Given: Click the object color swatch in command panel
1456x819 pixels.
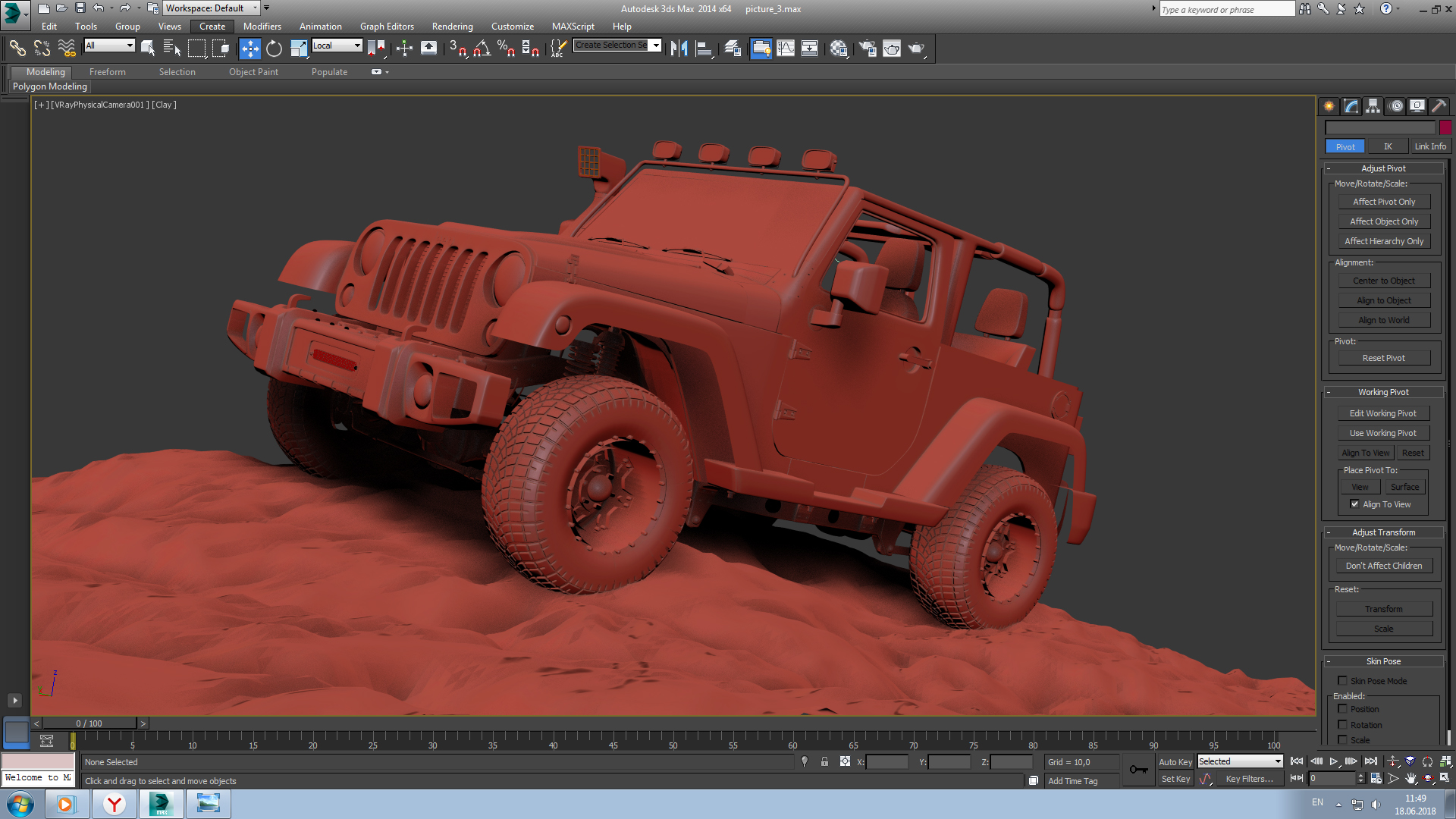Looking at the screenshot, I should point(1445,127).
